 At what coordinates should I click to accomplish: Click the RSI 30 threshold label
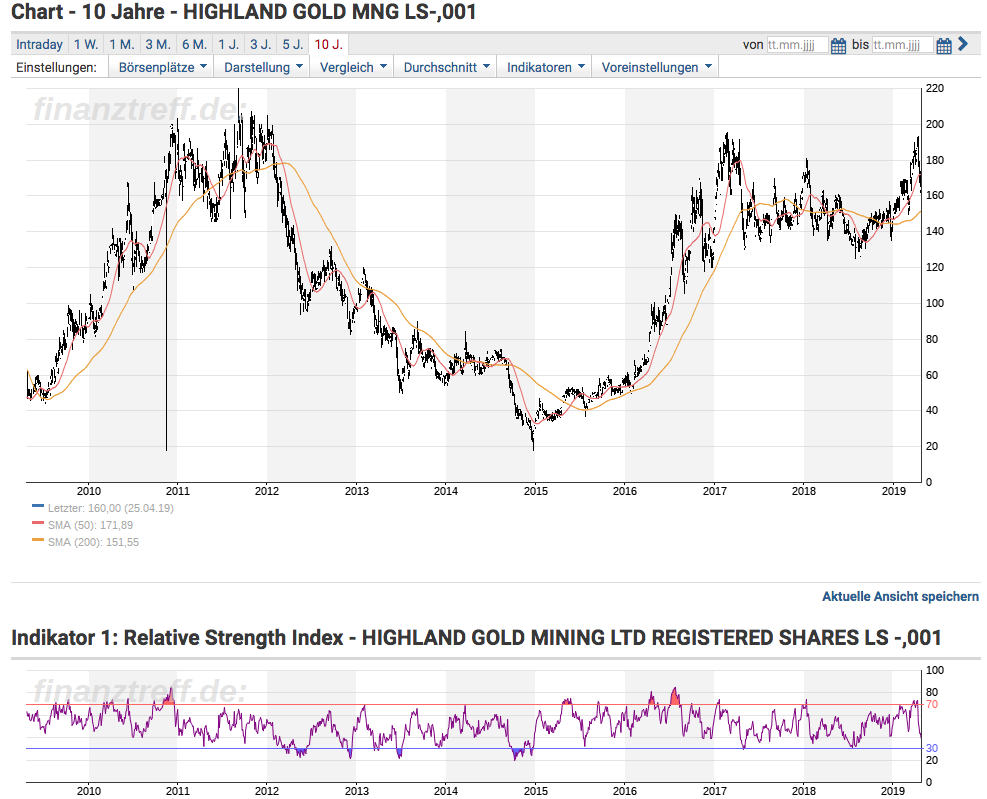point(932,748)
